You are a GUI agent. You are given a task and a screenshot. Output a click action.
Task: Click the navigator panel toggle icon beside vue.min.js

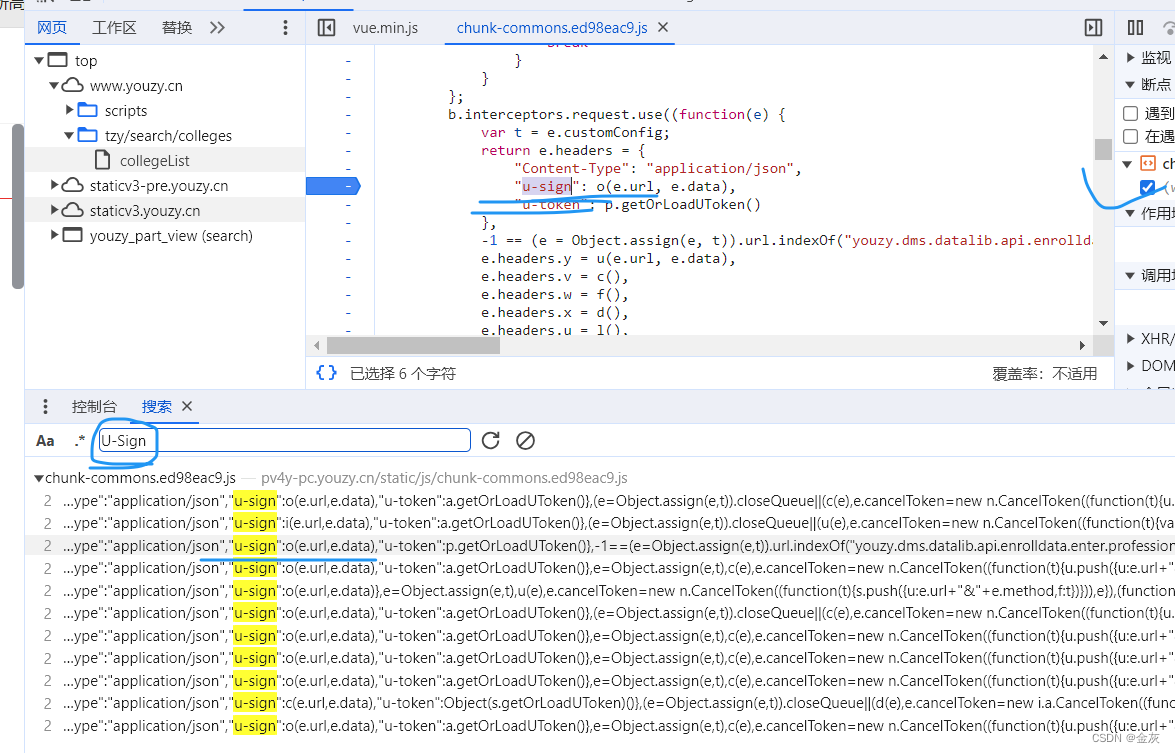326,27
